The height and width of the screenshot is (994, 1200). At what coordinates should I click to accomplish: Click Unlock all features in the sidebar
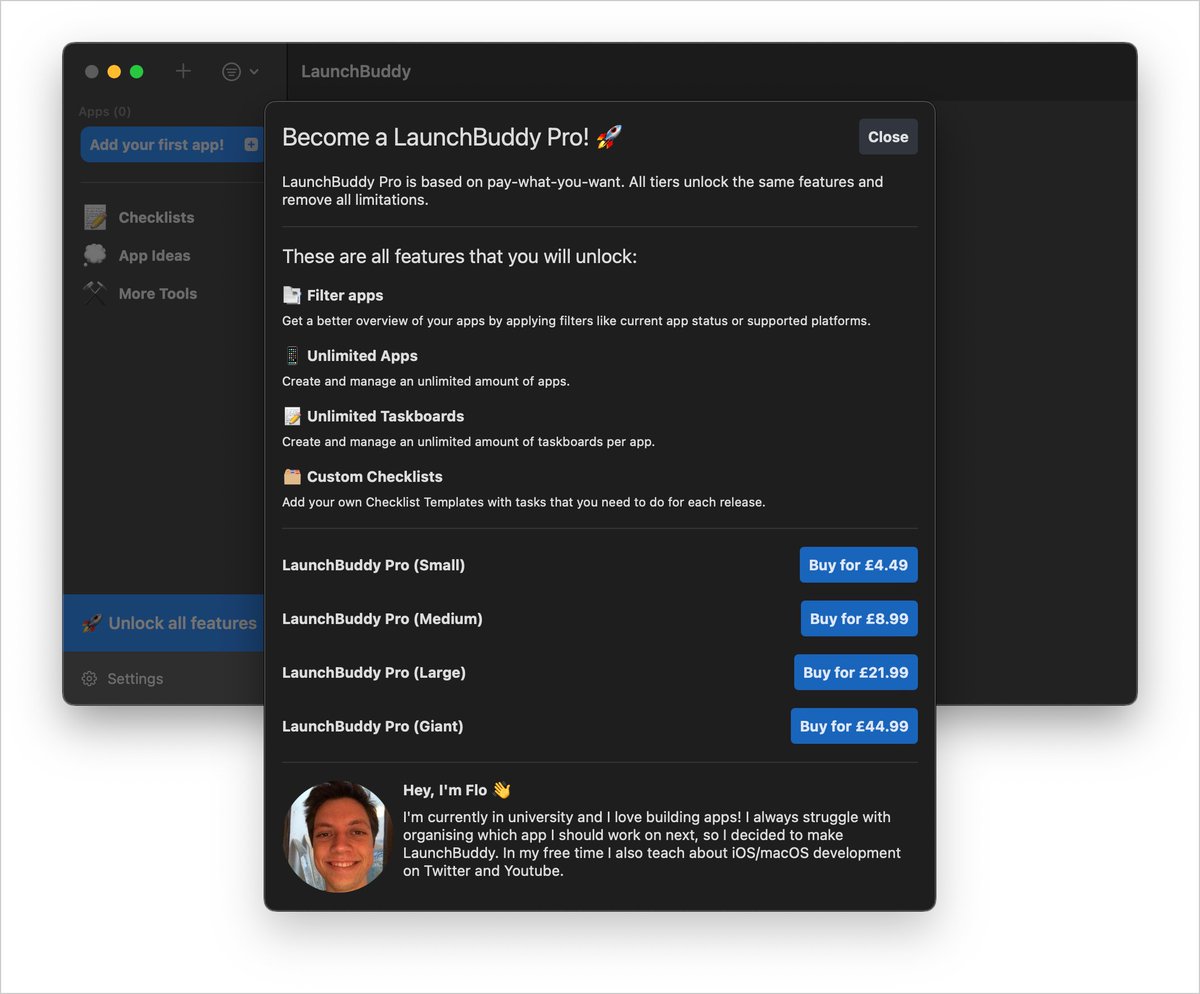[x=164, y=623]
